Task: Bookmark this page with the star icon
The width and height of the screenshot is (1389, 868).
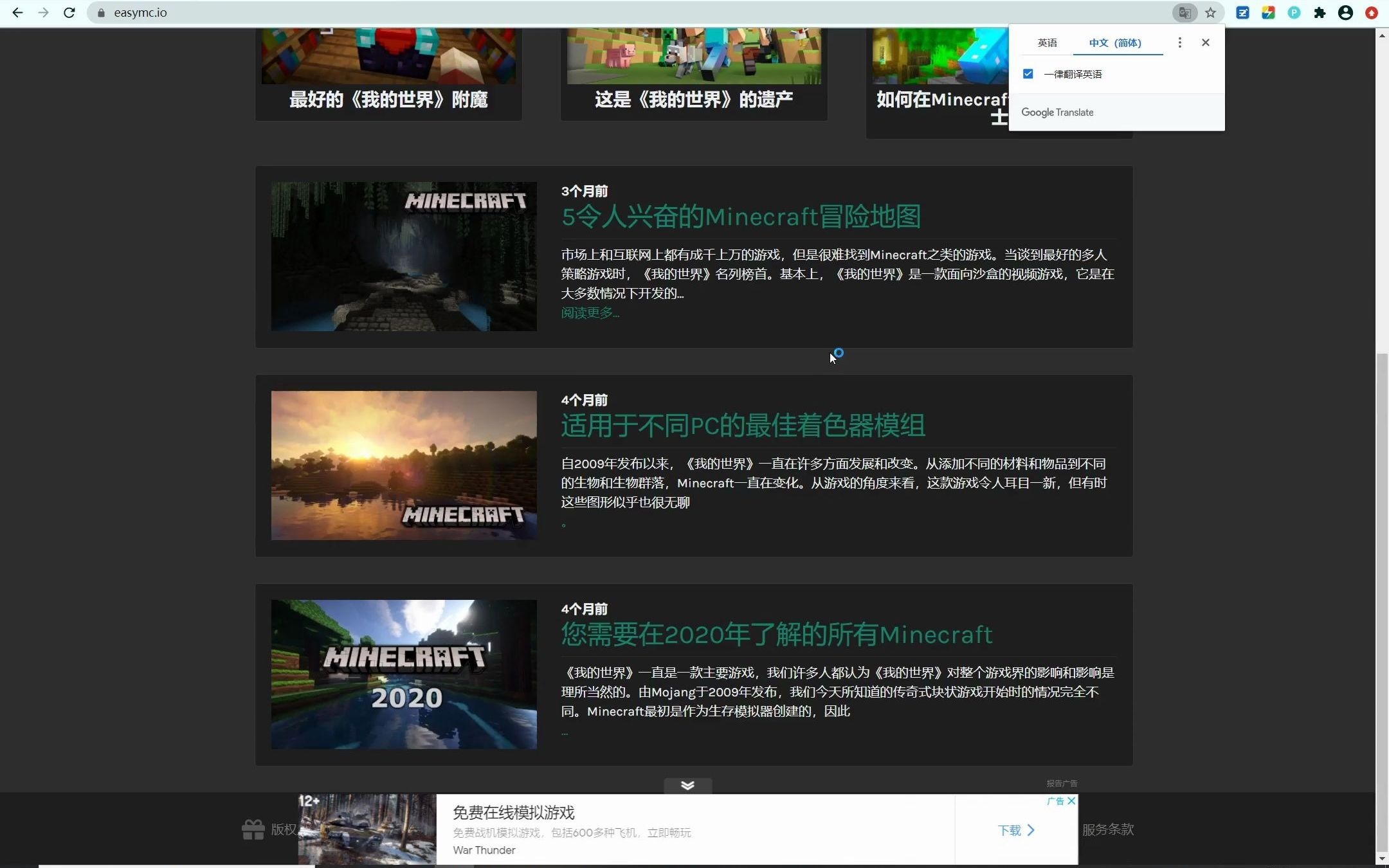Action: 1212,12
